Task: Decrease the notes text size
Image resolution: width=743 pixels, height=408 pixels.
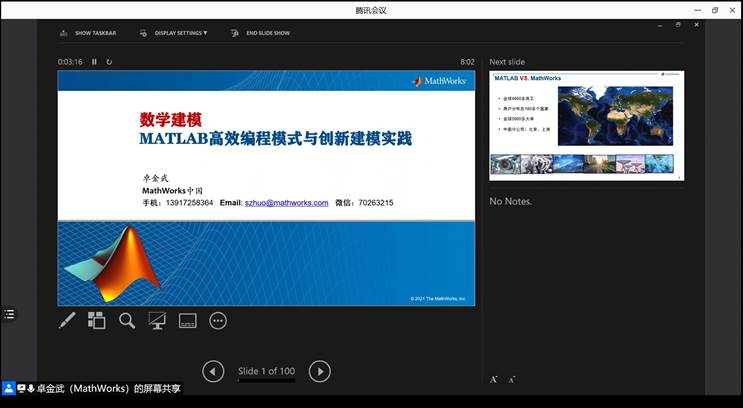Action: tap(512, 380)
